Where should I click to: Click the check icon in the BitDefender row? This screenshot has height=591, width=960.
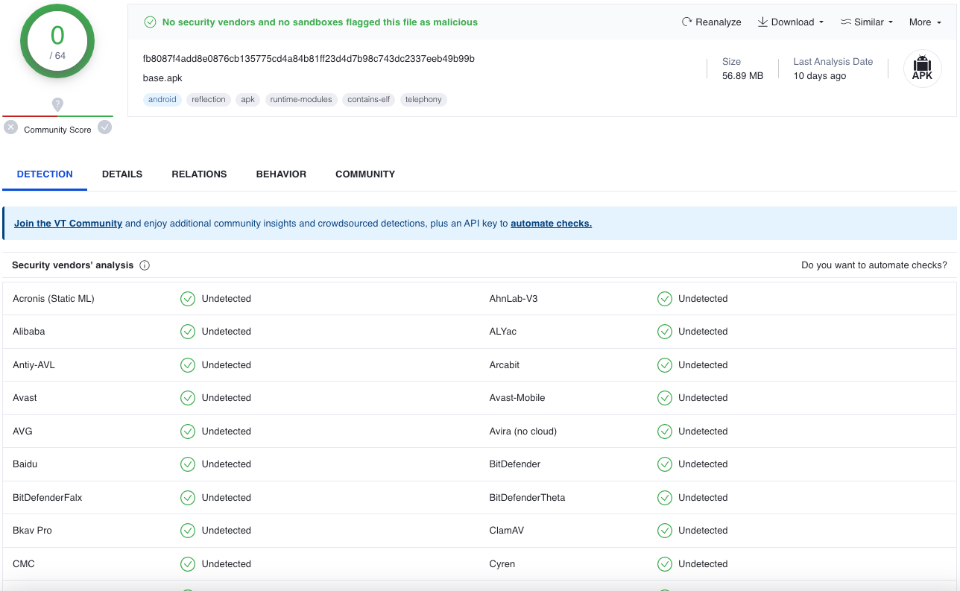(x=664, y=464)
